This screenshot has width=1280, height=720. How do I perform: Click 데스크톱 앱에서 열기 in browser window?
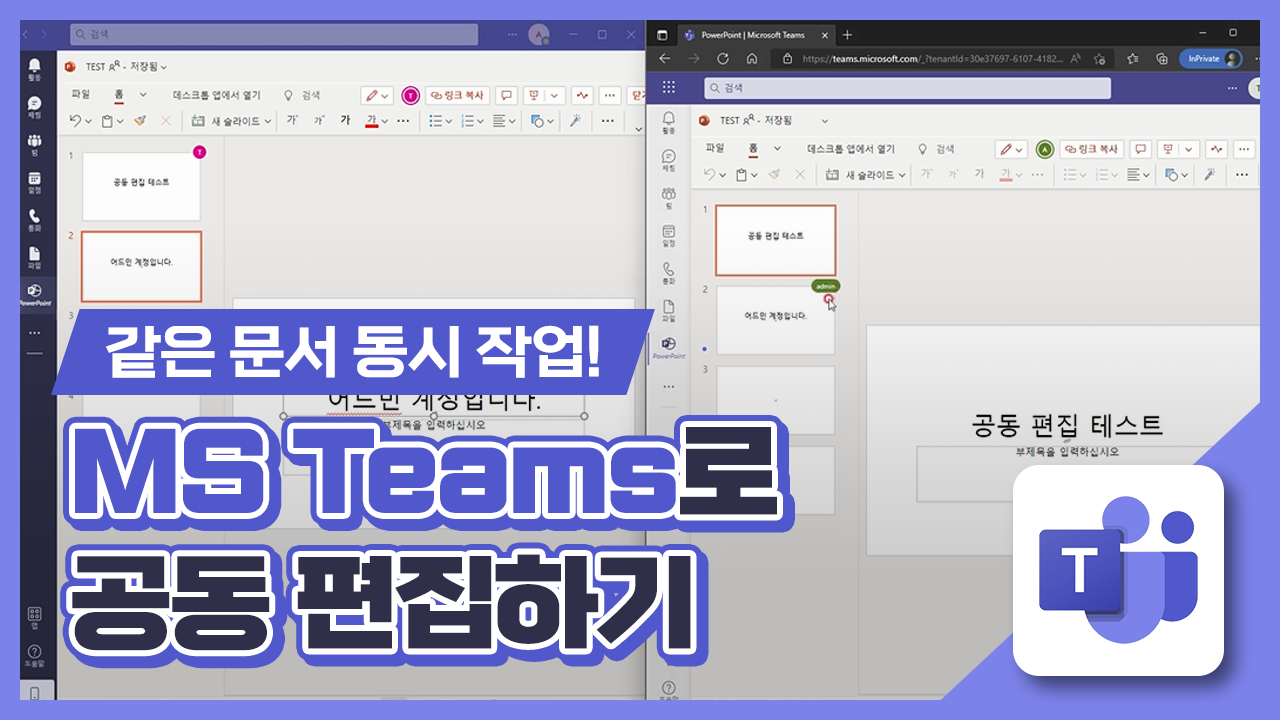pyautogui.click(x=851, y=149)
